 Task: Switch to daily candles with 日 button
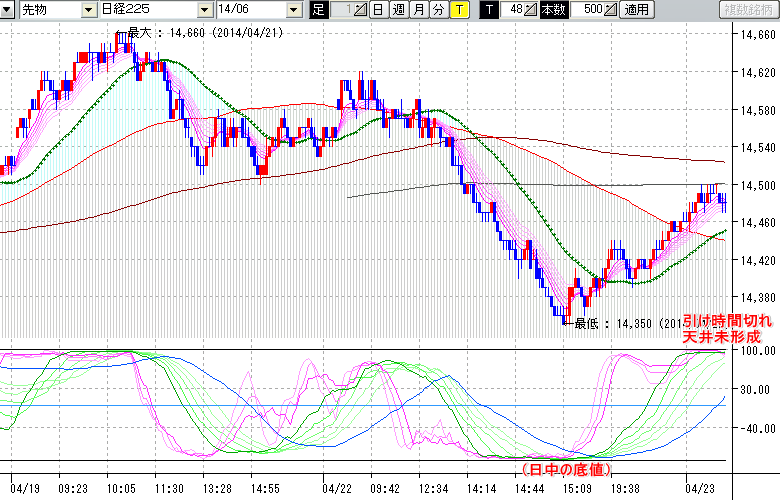click(378, 10)
